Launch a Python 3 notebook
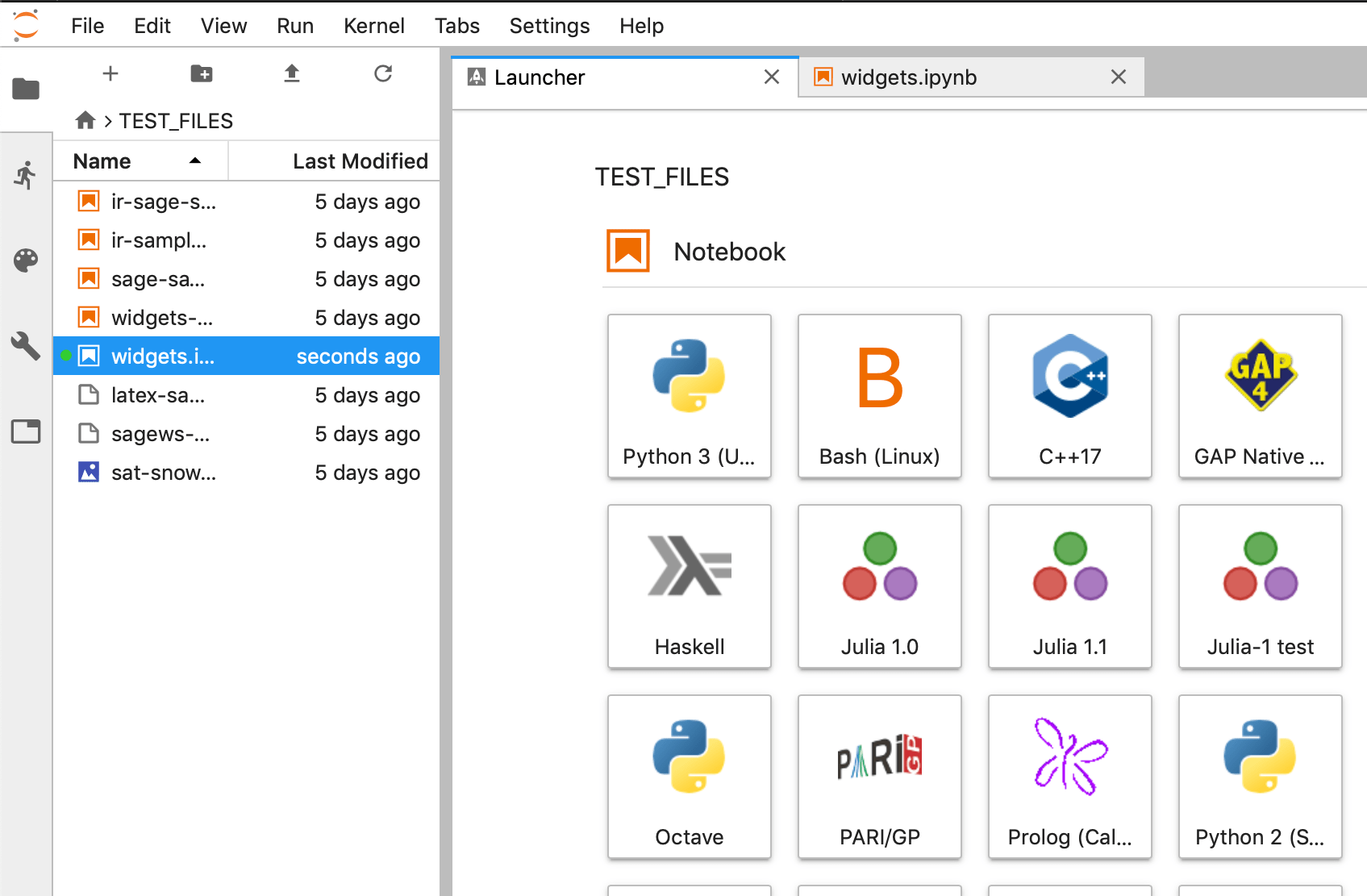This screenshot has width=1367, height=896. coord(690,397)
